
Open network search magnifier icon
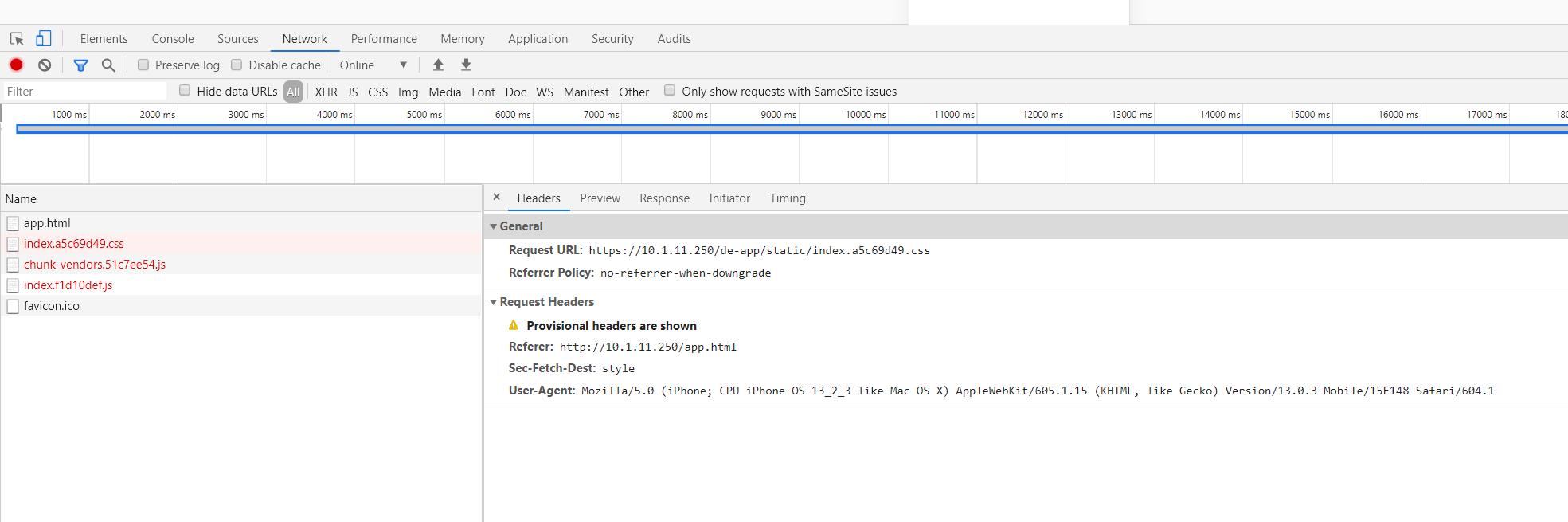pyautogui.click(x=108, y=65)
